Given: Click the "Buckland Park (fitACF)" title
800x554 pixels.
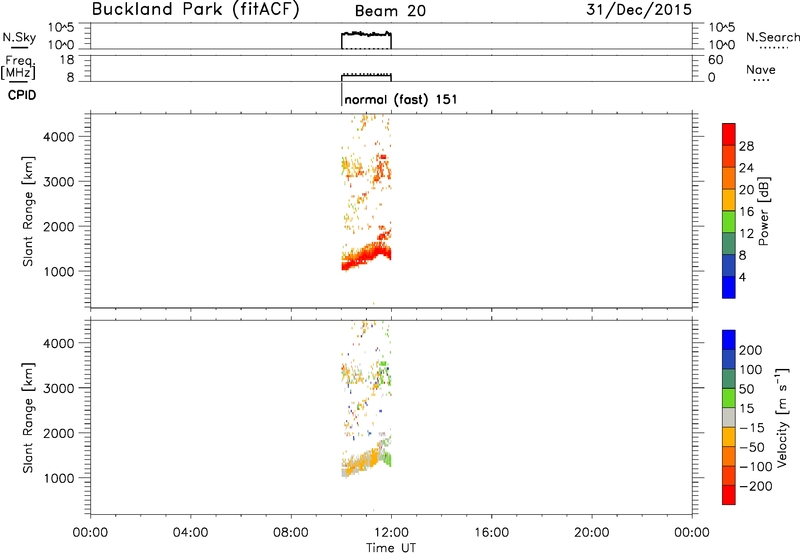Looking at the screenshot, I should point(195,10).
